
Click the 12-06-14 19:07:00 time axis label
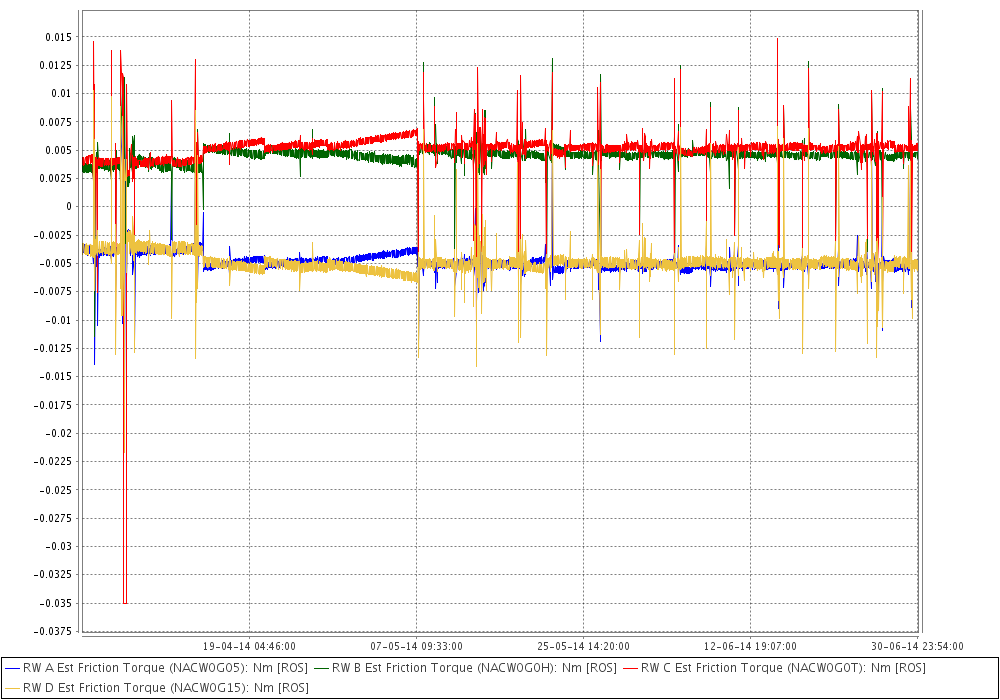[x=750, y=646]
